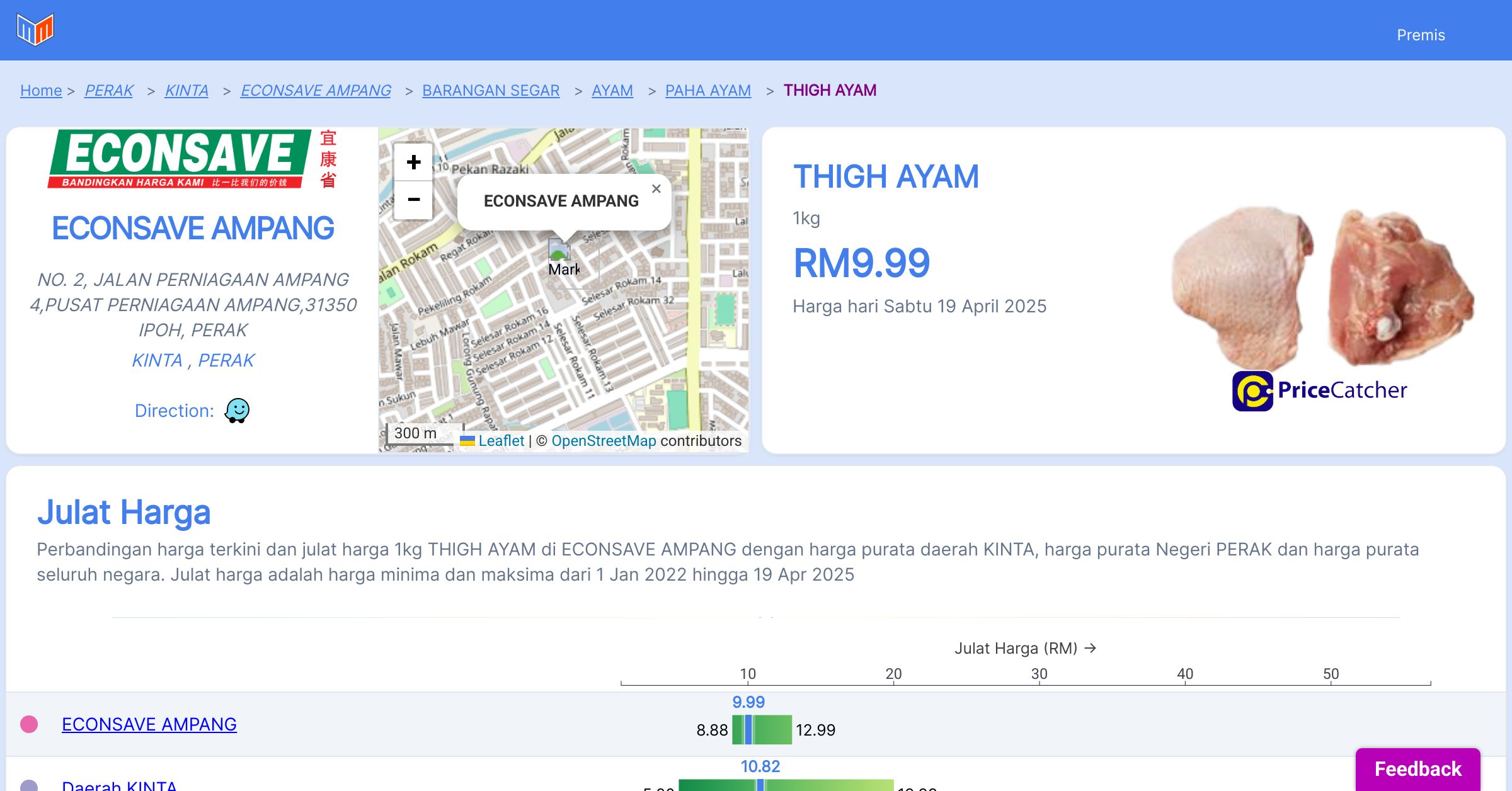Click the Econsave store logo image
The width and height of the screenshot is (1512, 791).
pos(193,159)
